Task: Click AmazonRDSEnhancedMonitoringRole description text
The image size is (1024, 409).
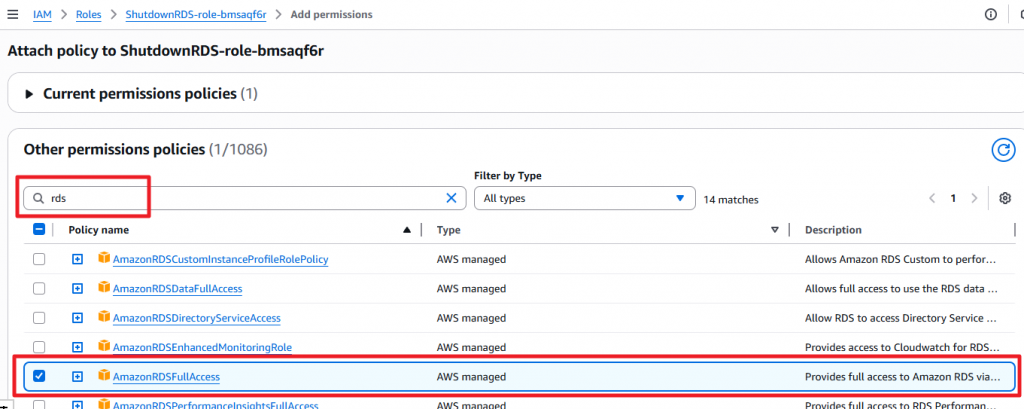Action: pos(901,348)
